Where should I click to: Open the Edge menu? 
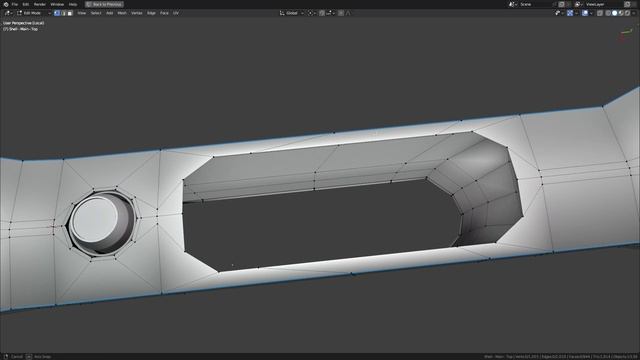151,13
